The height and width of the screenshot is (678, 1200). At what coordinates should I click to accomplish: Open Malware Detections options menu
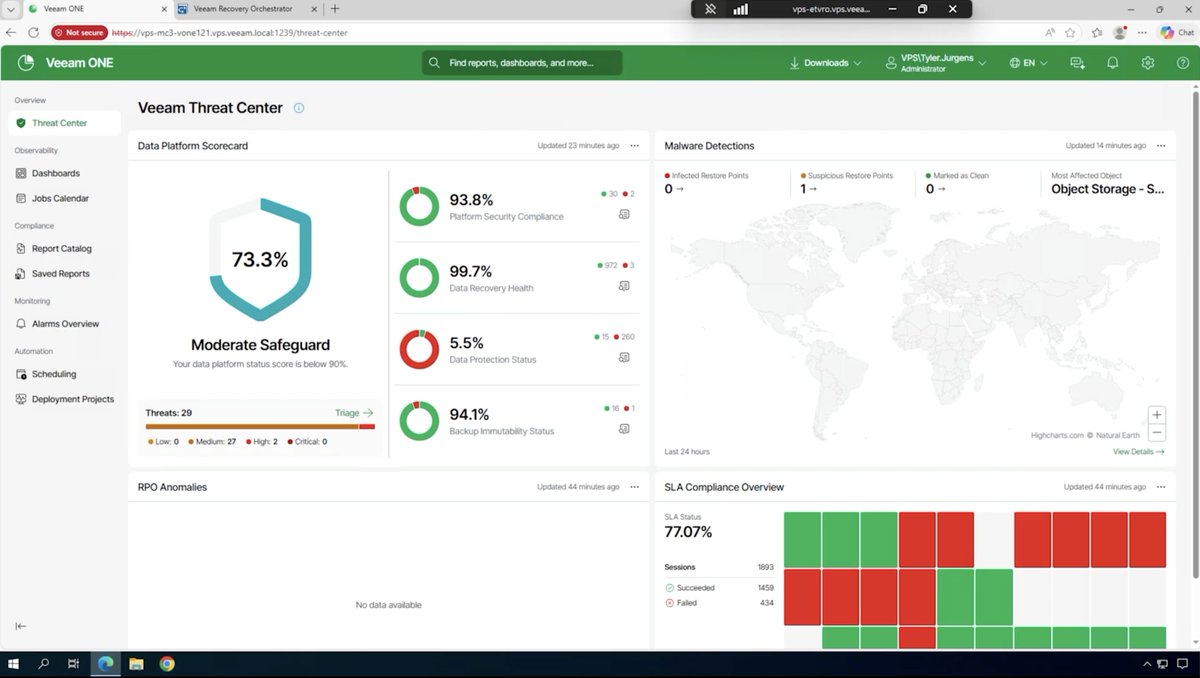1161,146
